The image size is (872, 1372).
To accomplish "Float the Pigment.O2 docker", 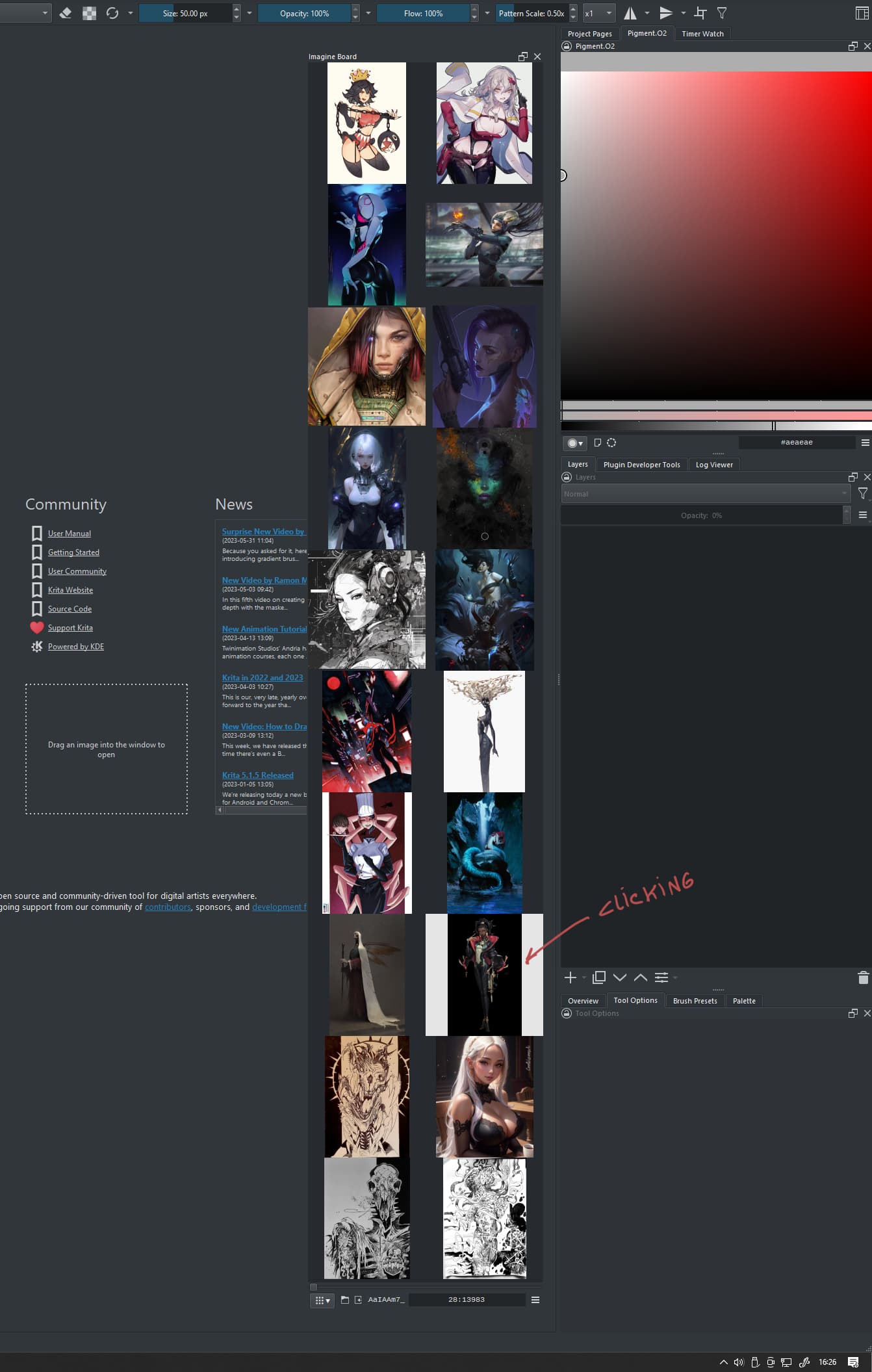I will pyautogui.click(x=853, y=46).
